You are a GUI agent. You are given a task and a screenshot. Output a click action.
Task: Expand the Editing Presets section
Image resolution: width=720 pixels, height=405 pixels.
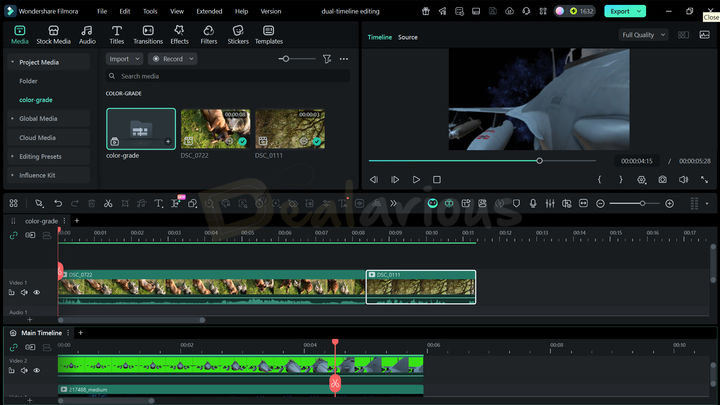tap(12, 156)
